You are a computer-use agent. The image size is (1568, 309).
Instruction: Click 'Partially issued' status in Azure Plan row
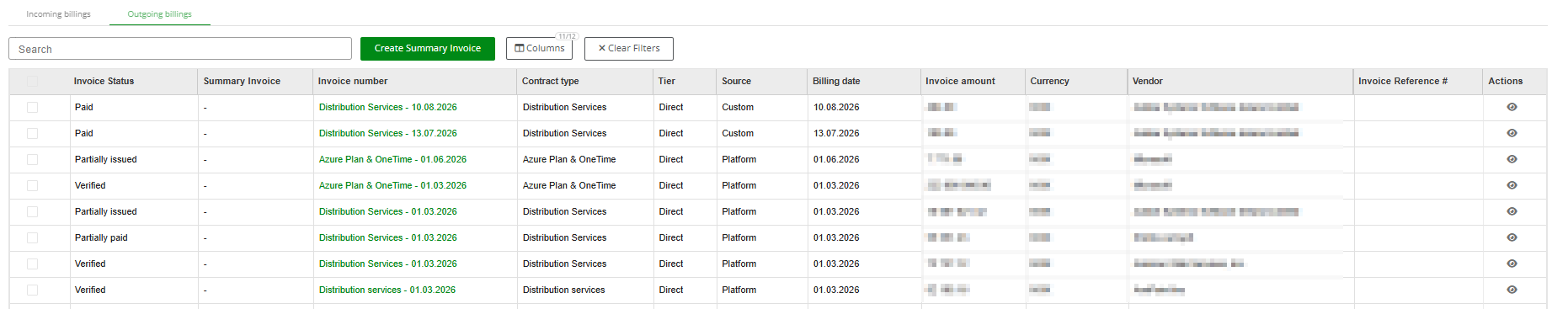coord(105,159)
